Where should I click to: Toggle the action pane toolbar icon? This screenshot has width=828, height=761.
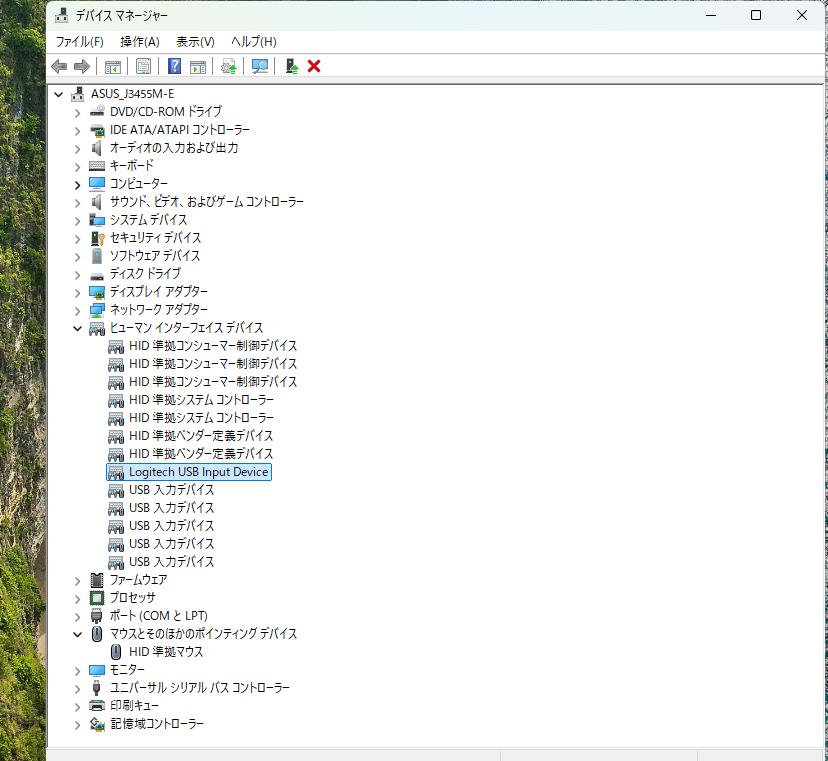[x=198, y=67]
